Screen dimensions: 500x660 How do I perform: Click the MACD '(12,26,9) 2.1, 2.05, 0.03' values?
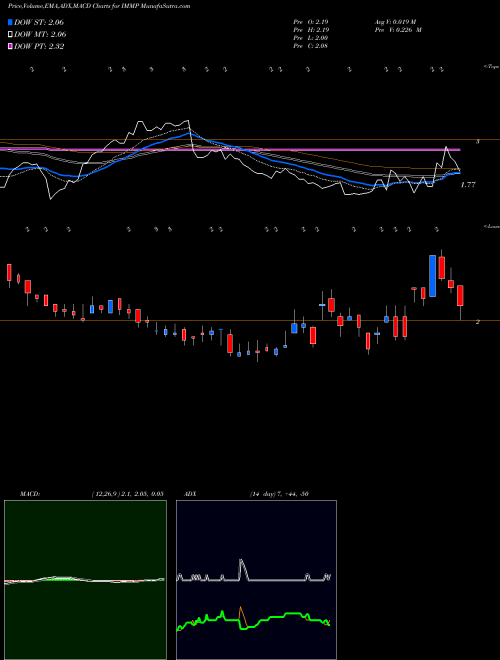pyautogui.click(x=127, y=494)
